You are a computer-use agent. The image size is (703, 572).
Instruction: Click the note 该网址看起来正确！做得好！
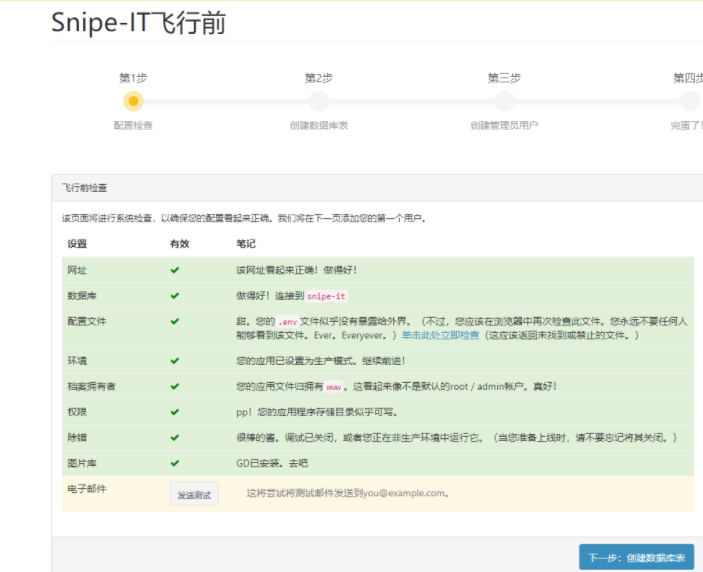pos(296,270)
